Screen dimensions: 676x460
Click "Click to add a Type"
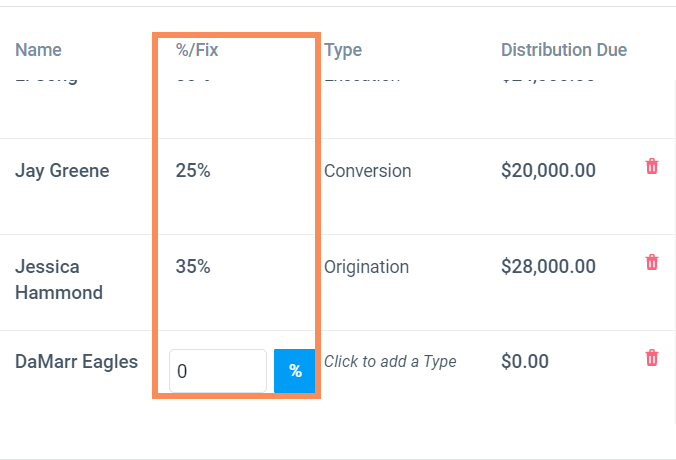(390, 362)
